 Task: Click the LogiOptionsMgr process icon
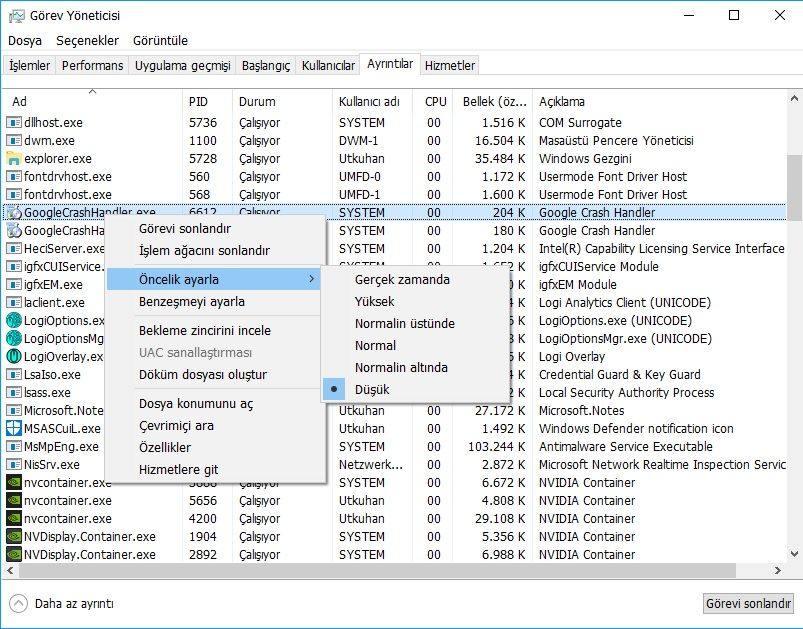[x=14, y=338]
